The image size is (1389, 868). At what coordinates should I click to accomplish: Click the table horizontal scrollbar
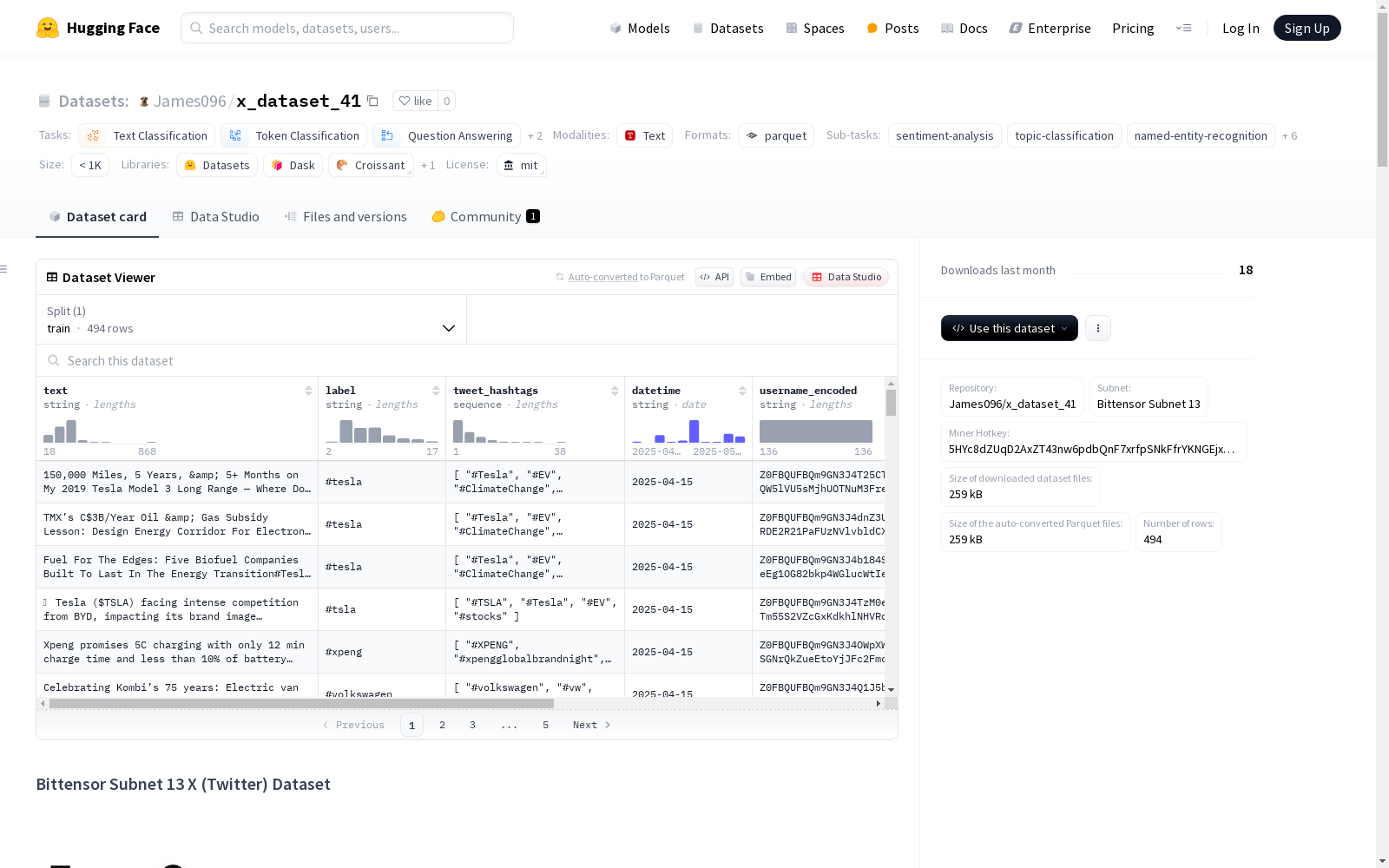tap(301, 703)
